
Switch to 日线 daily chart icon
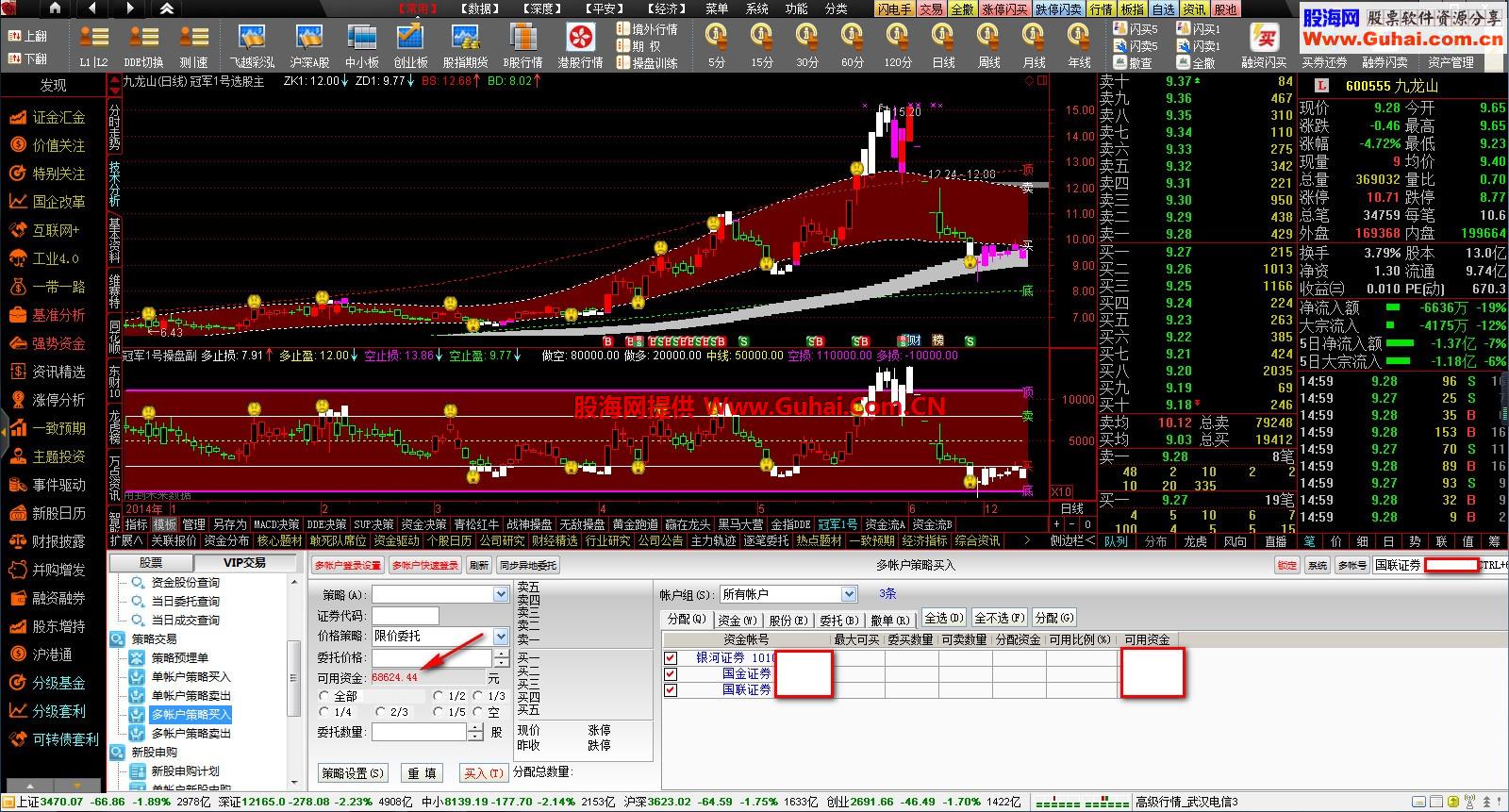(x=943, y=45)
